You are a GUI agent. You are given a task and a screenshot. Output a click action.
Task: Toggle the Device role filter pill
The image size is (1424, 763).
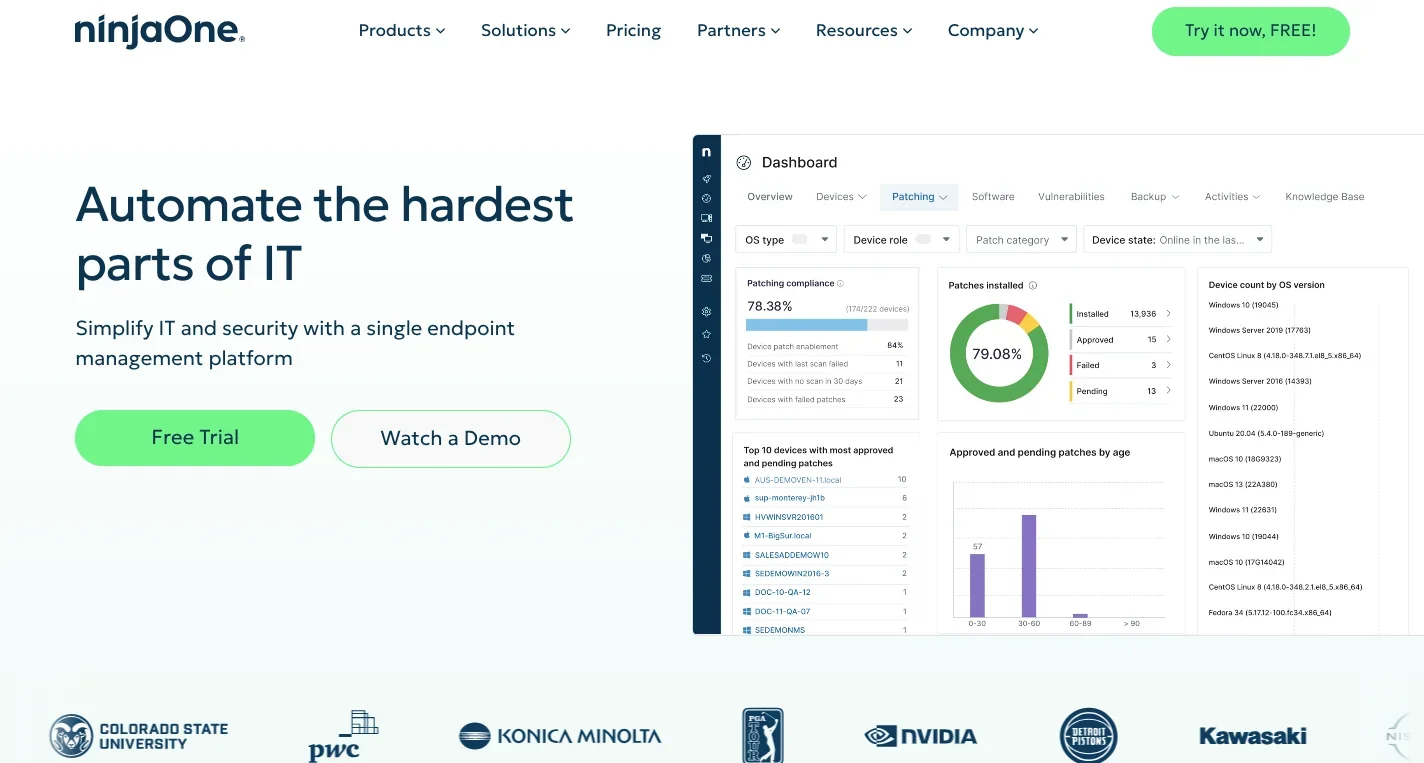(923, 240)
